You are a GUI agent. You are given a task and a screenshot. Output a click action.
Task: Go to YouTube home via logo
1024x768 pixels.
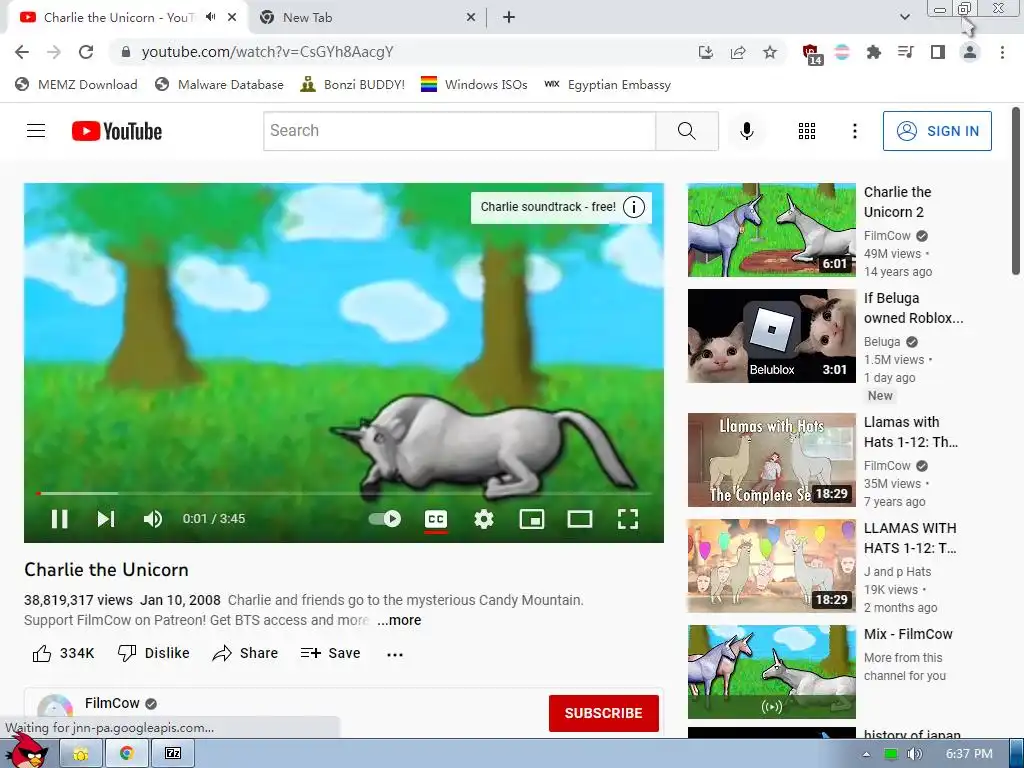pos(117,131)
